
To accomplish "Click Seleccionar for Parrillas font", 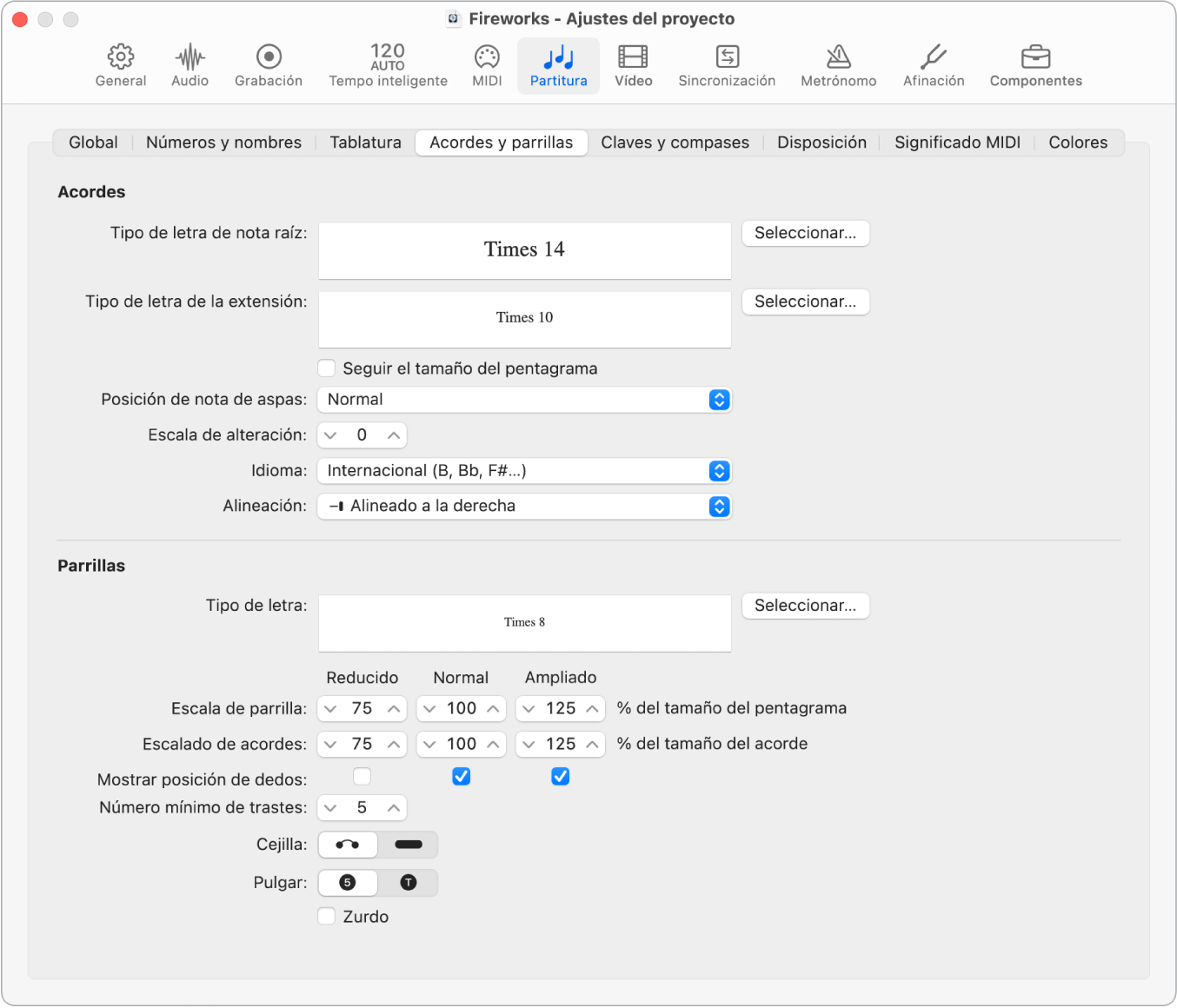I will 805,606.
